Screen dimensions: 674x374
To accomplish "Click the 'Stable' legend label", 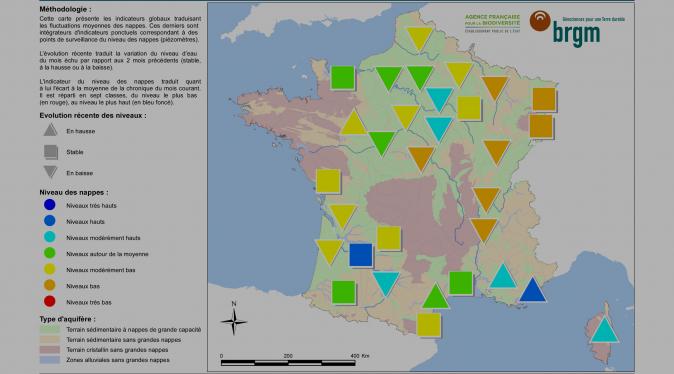I will [x=75, y=152].
